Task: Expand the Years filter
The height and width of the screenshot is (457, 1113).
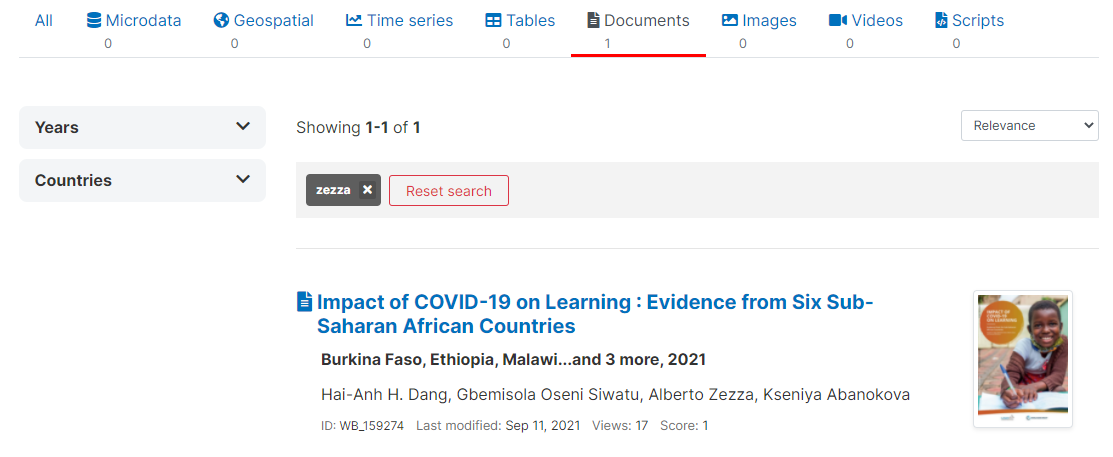Action: point(142,128)
